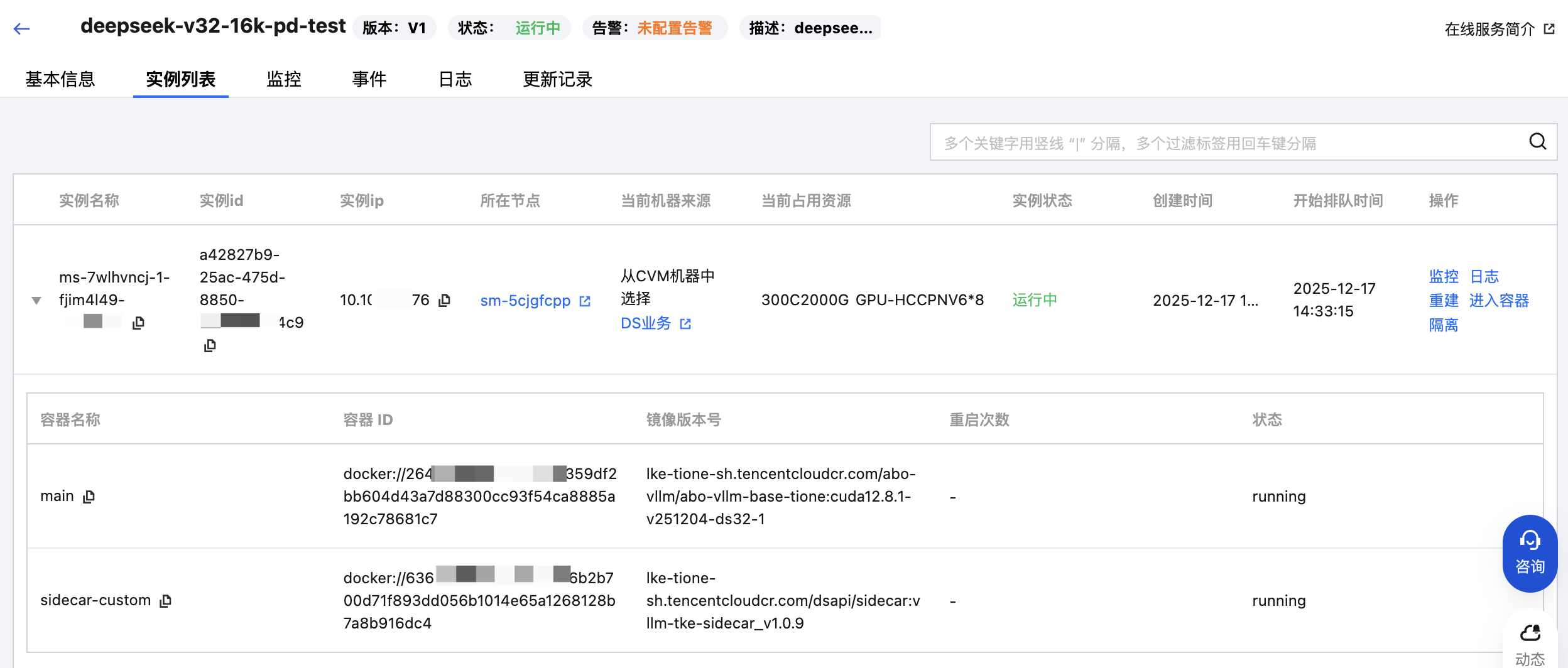Collapse the ms-7wlhvncj instance row
The image size is (1568, 668).
[x=36, y=300]
